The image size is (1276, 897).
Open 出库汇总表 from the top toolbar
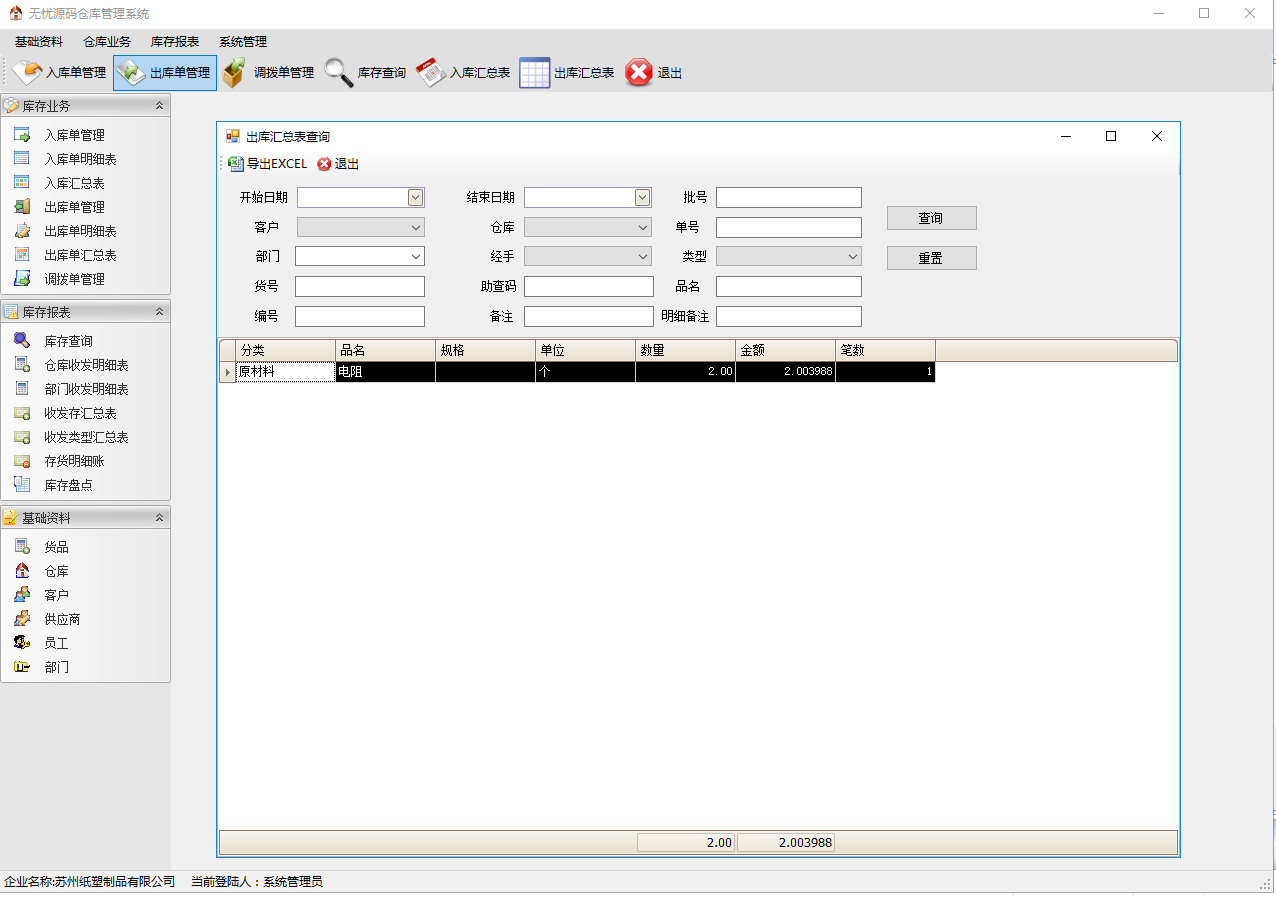[x=567, y=73]
